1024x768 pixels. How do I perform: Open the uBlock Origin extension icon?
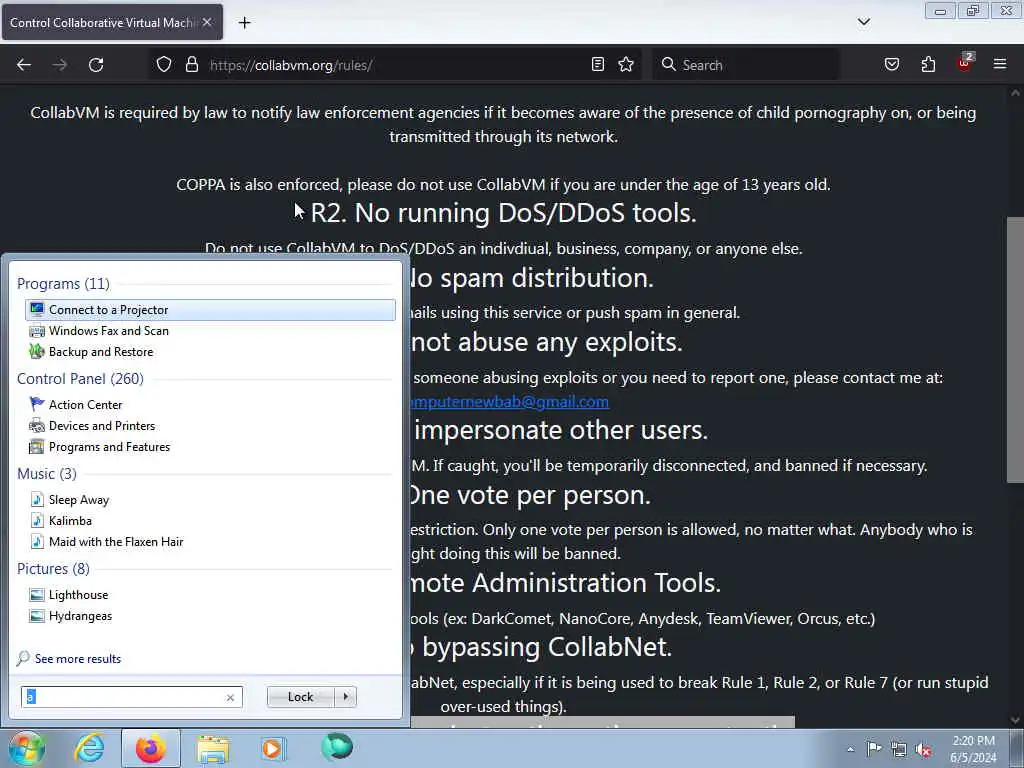[x=965, y=63]
